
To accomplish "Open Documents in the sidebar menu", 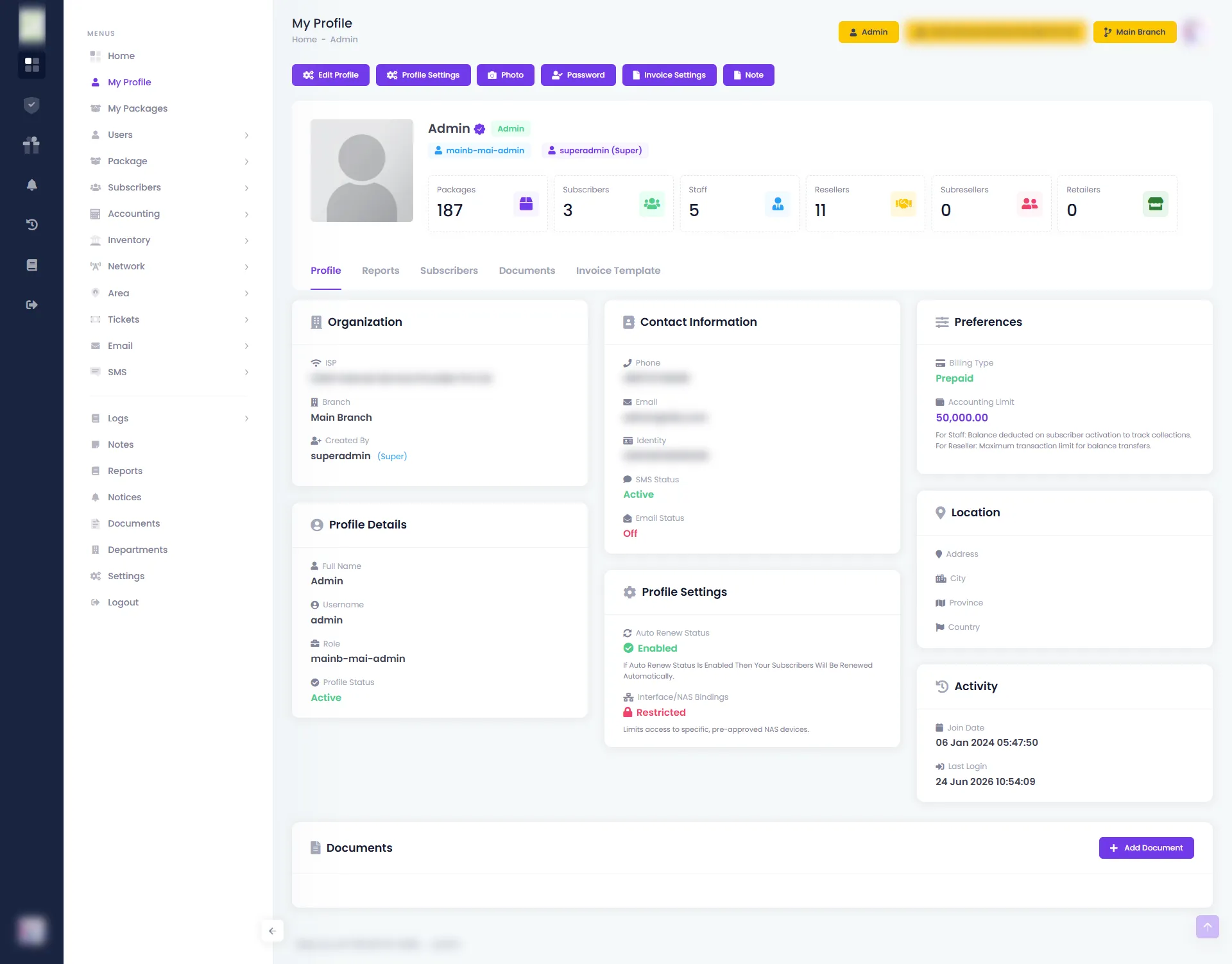I will tap(133, 523).
